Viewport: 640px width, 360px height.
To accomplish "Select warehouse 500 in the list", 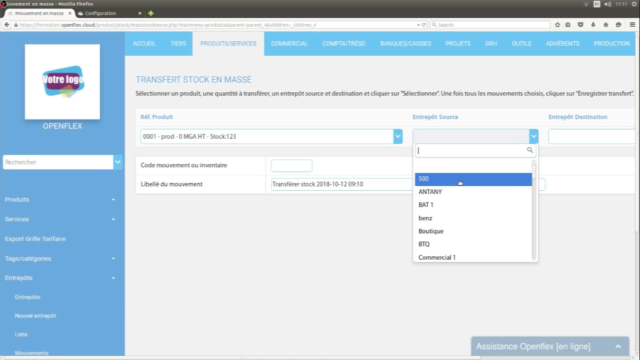I will 473,179.
